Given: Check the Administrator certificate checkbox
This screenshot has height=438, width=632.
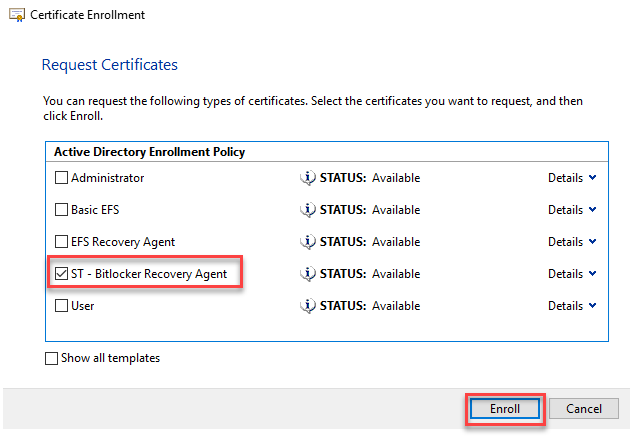Looking at the screenshot, I should click(x=62, y=178).
